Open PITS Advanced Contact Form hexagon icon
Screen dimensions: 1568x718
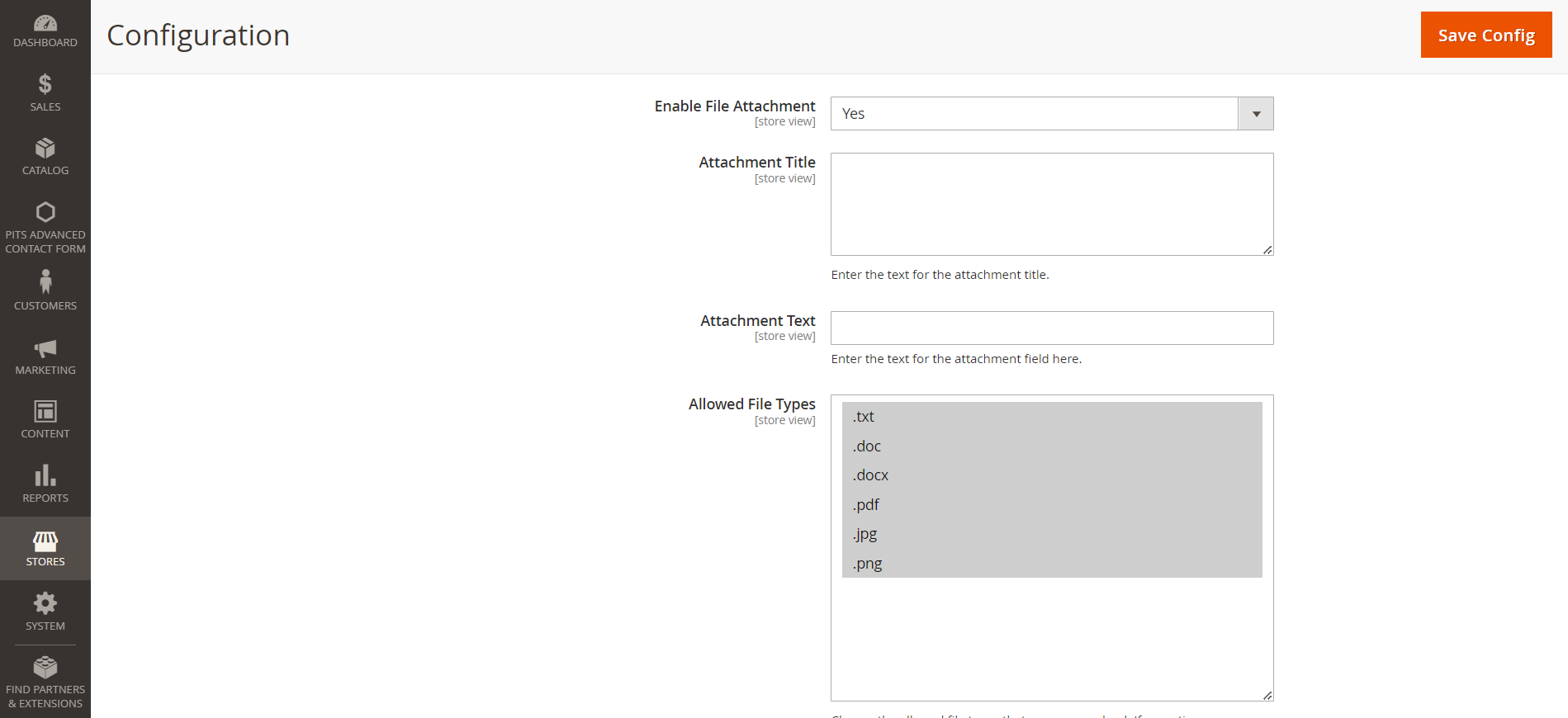click(x=45, y=213)
